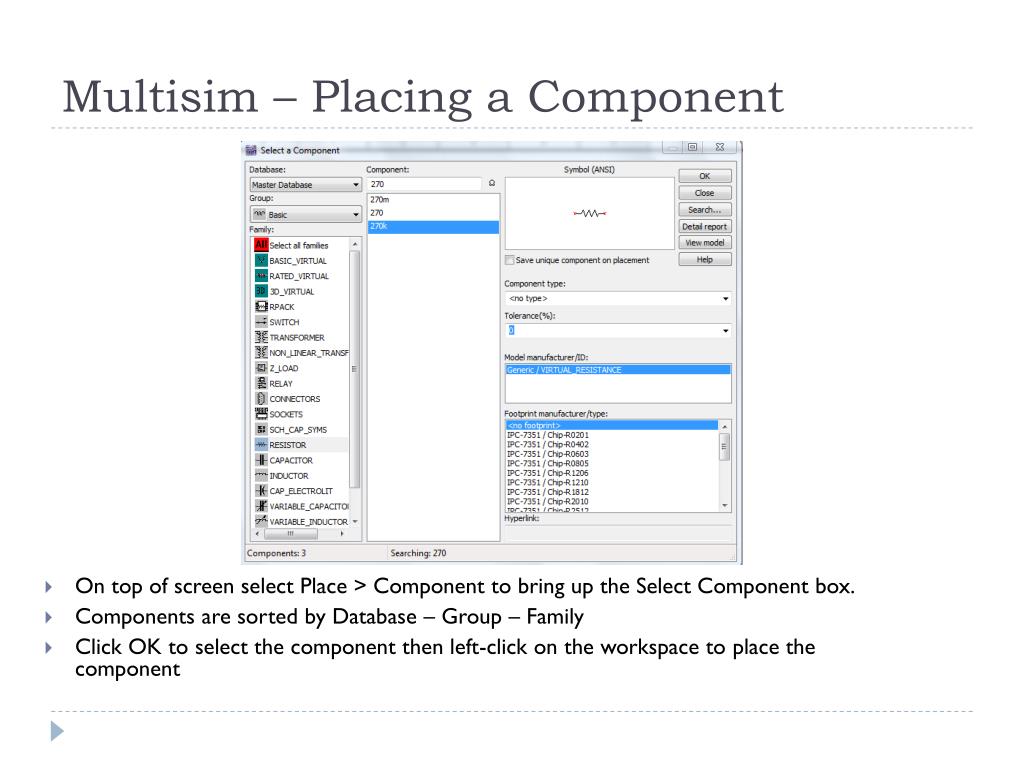1024x768 pixels.
Task: Select footprint IPC-7351 / Chip-R1210
Action: click(612, 482)
